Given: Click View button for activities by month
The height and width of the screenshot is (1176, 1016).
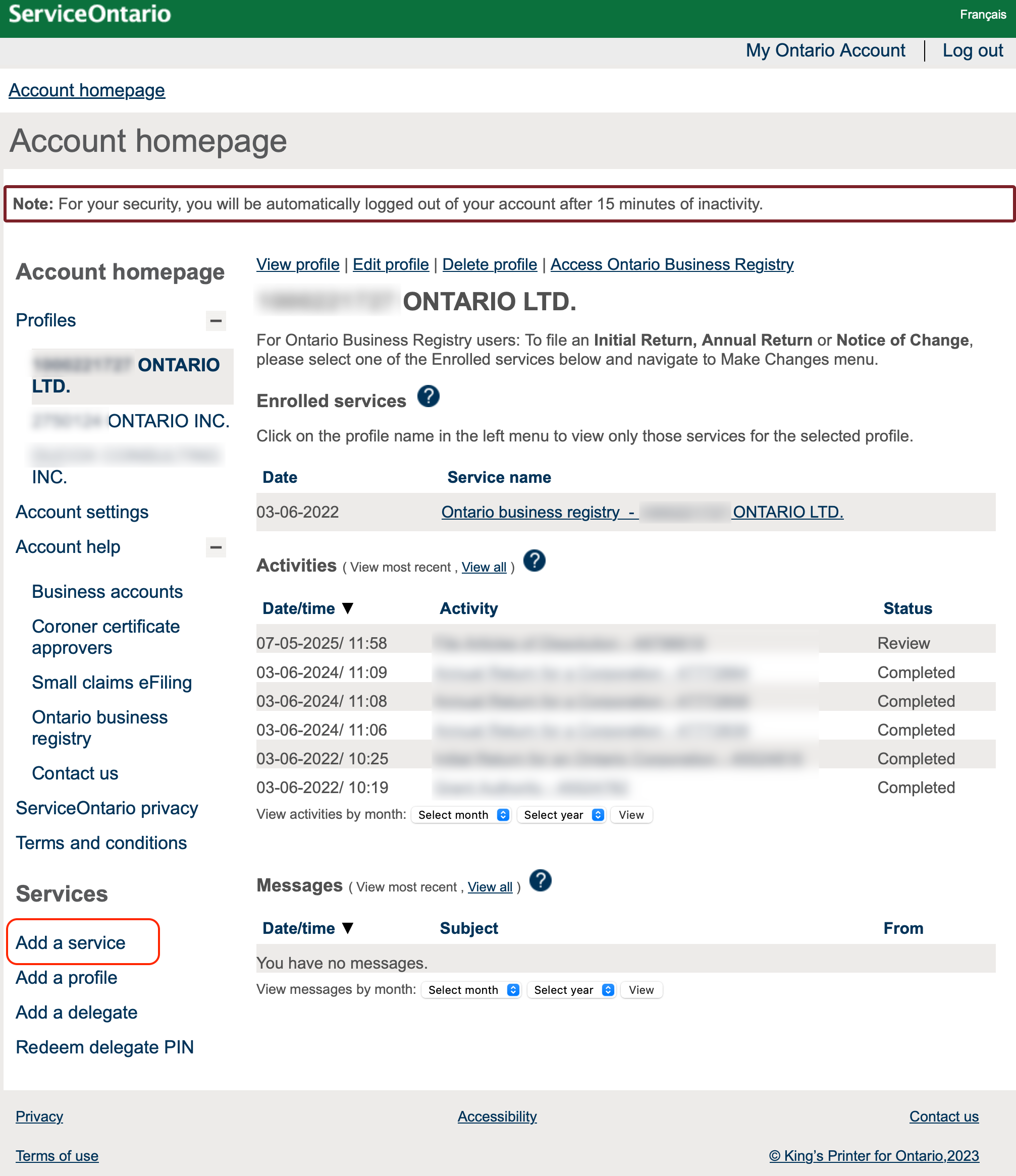Looking at the screenshot, I should [x=631, y=814].
